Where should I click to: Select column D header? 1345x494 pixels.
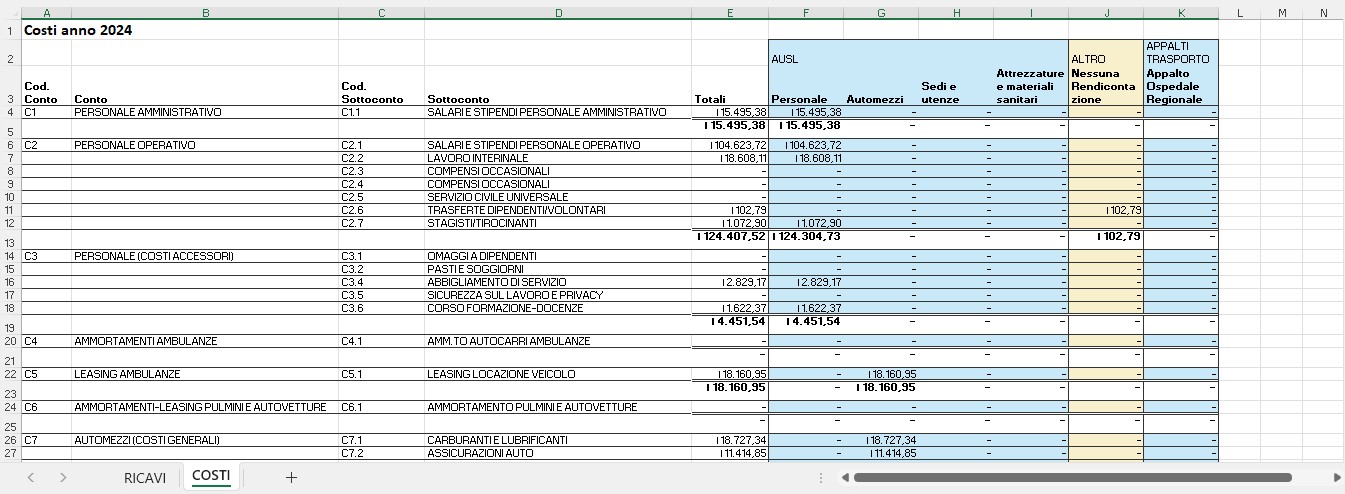click(x=558, y=13)
